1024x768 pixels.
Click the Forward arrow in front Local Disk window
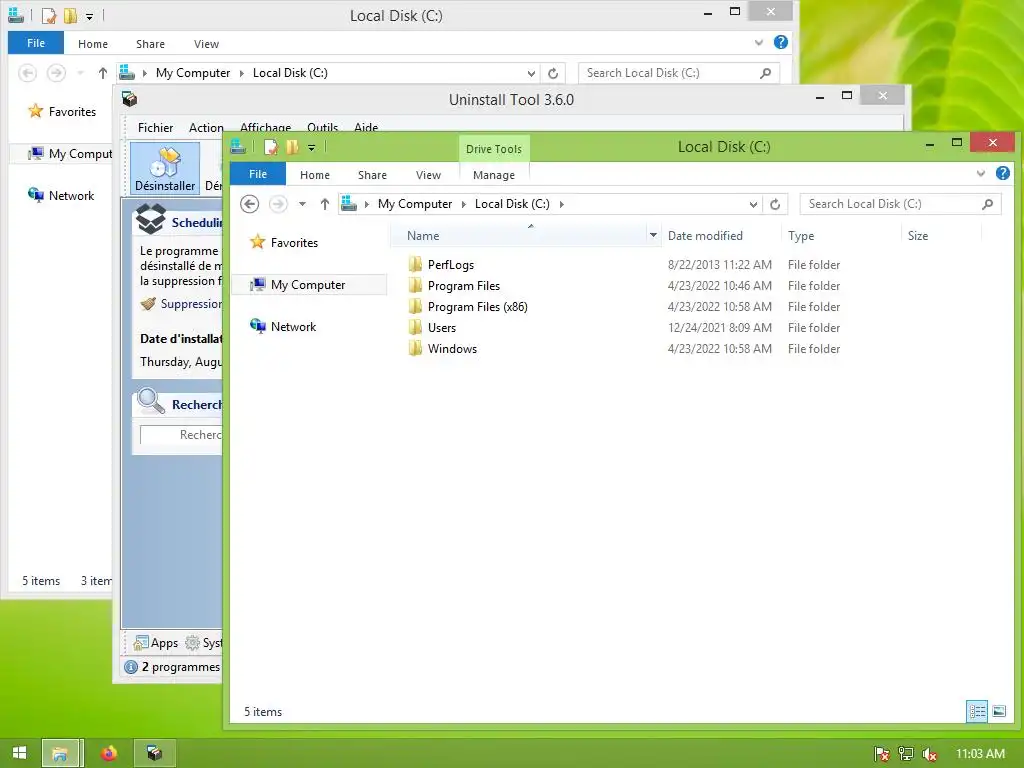click(x=278, y=204)
